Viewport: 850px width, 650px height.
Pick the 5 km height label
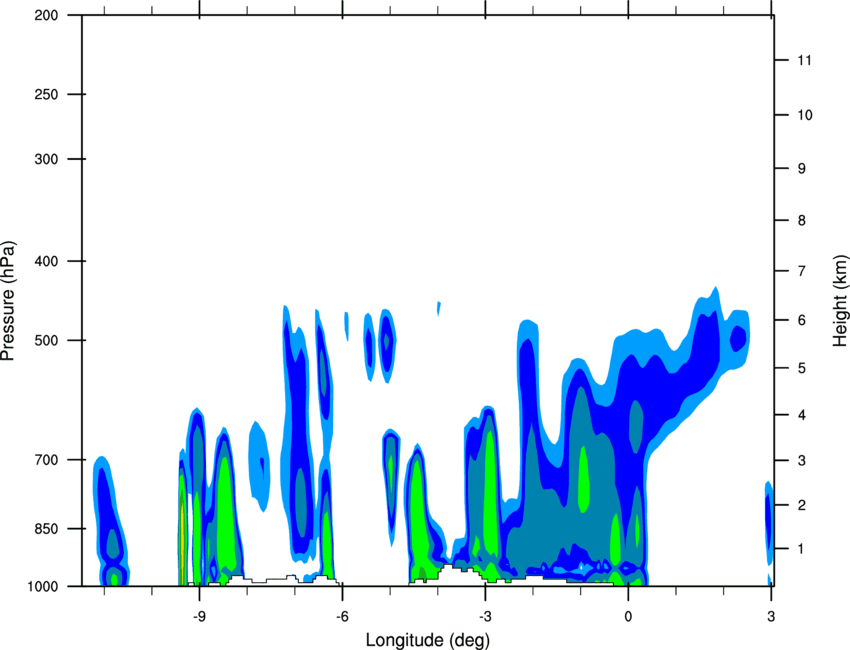[x=802, y=368]
